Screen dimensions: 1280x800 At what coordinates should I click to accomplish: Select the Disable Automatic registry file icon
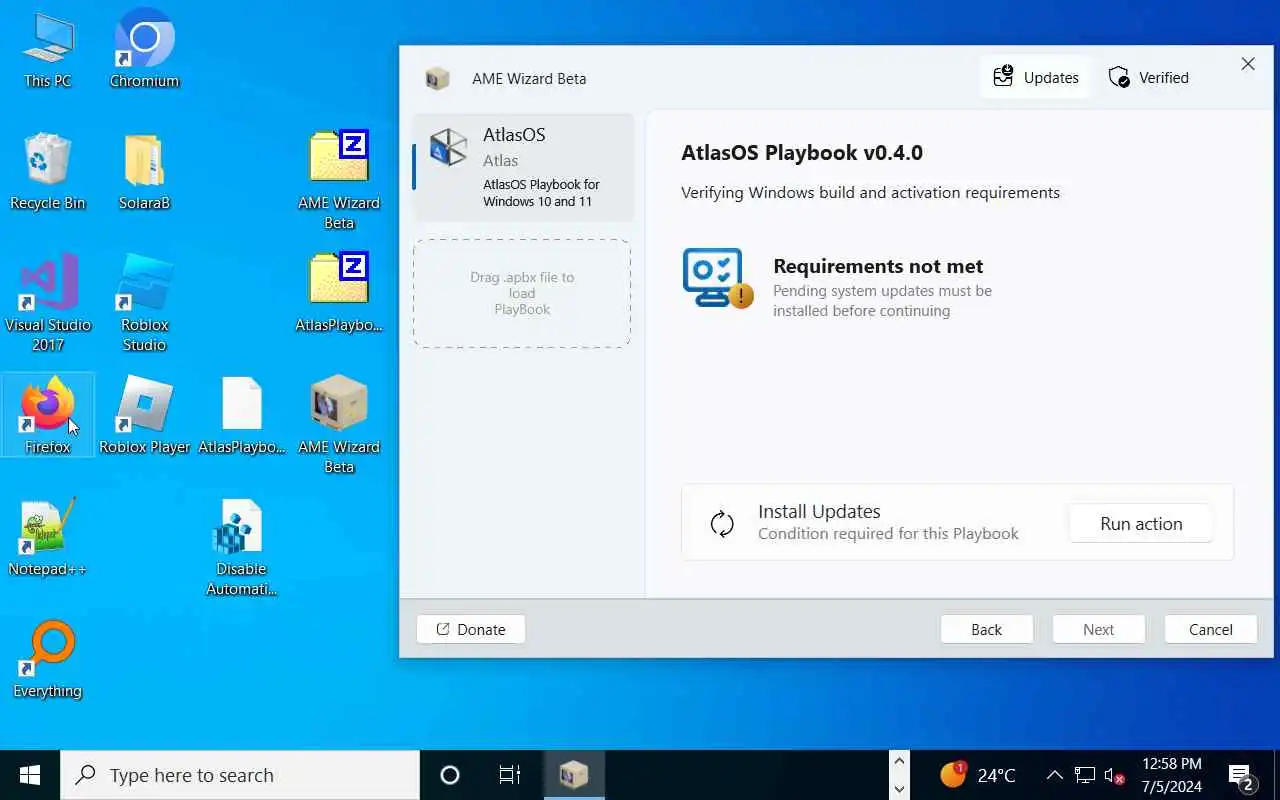(x=241, y=547)
